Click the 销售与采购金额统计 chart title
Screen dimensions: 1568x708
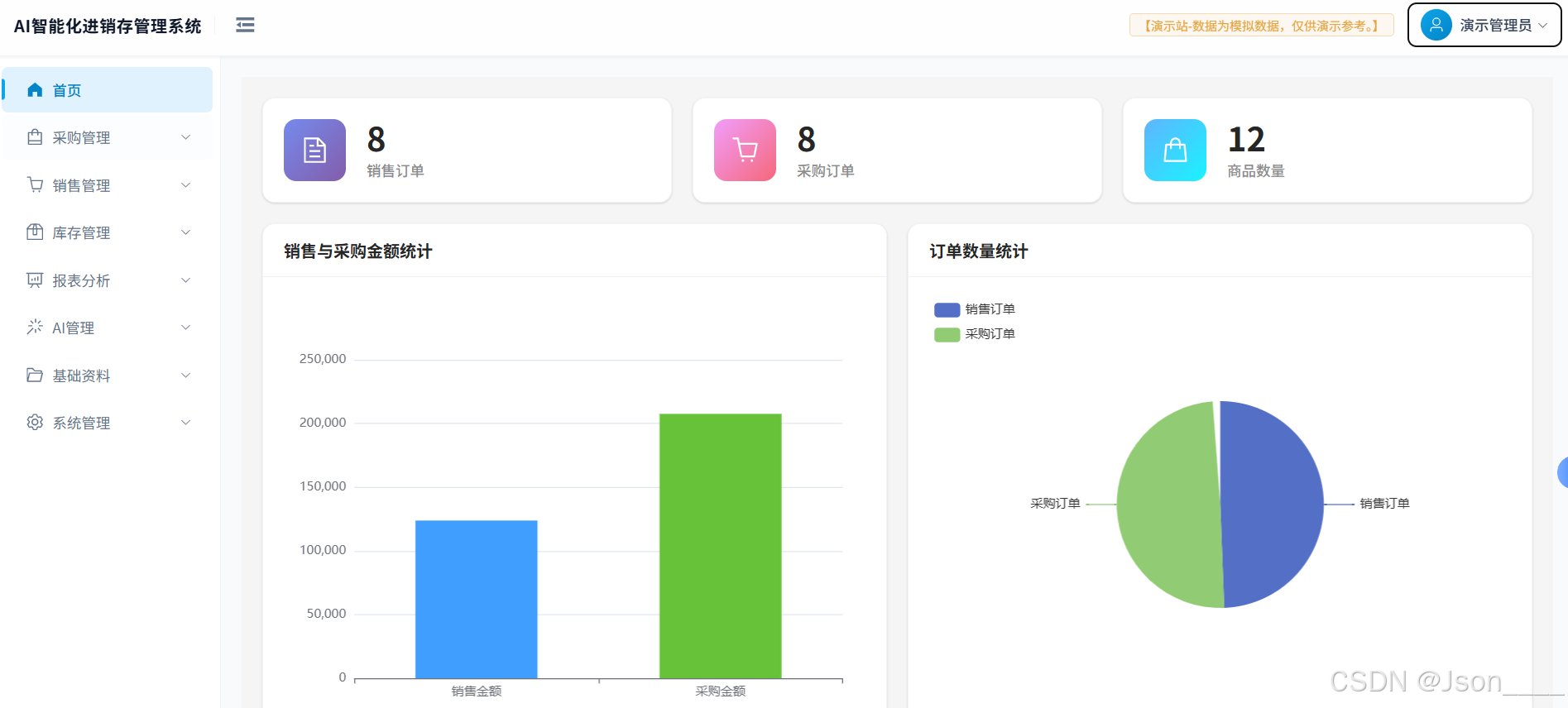tap(358, 251)
